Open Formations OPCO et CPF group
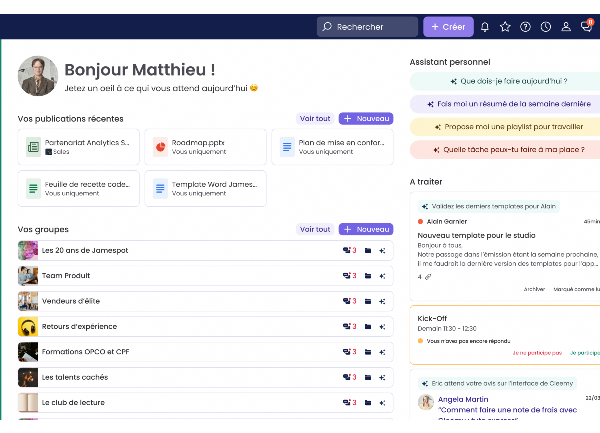The width and height of the screenshot is (600, 433). 205,352
